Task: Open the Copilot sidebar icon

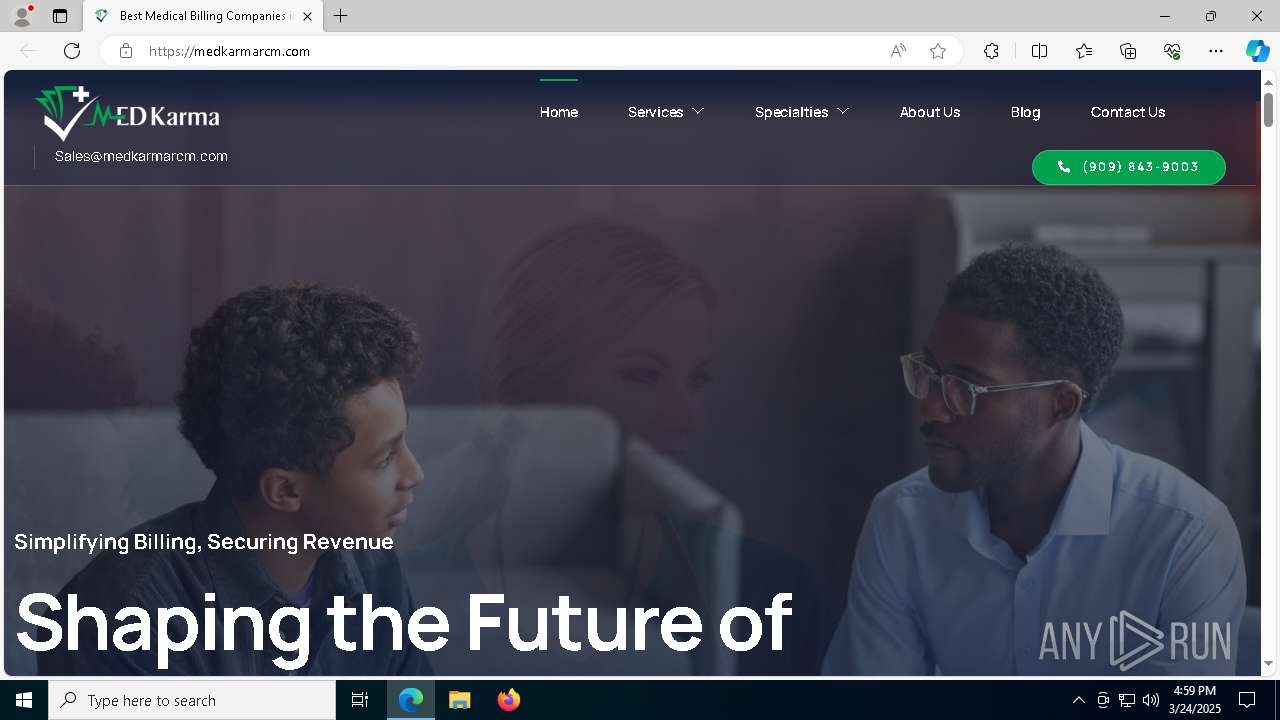Action: click(x=1257, y=51)
